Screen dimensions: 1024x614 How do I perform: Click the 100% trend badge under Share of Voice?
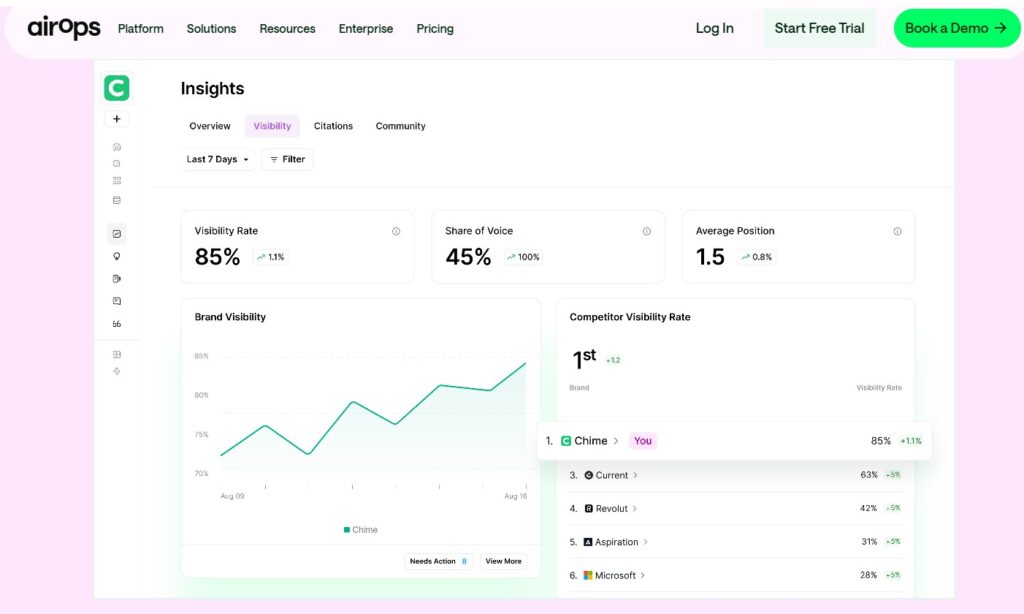tap(523, 257)
